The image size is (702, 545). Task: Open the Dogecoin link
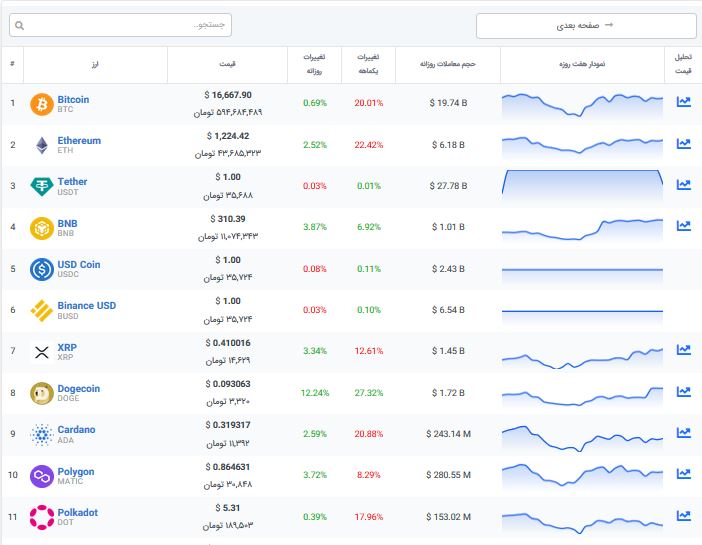coord(78,389)
